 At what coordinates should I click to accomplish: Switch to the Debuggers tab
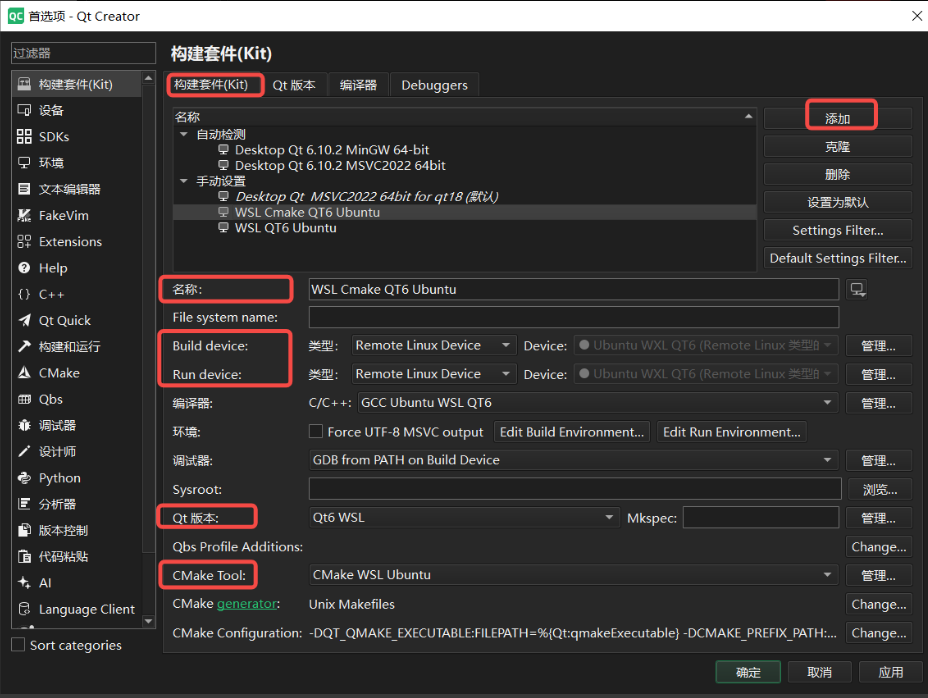coord(434,85)
